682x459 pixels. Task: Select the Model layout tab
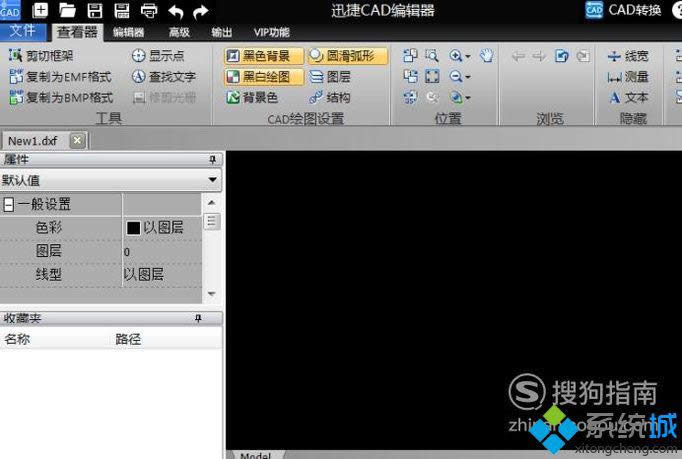[x=255, y=455]
